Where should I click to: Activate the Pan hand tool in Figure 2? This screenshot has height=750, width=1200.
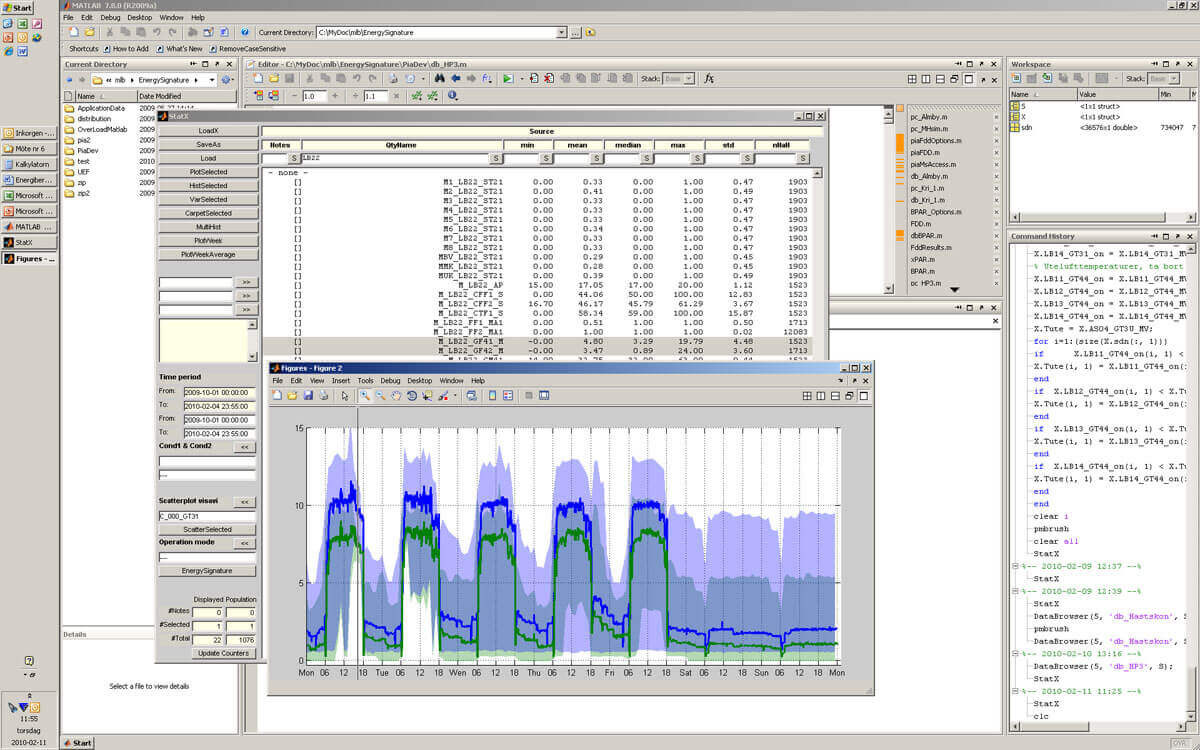pyautogui.click(x=396, y=396)
